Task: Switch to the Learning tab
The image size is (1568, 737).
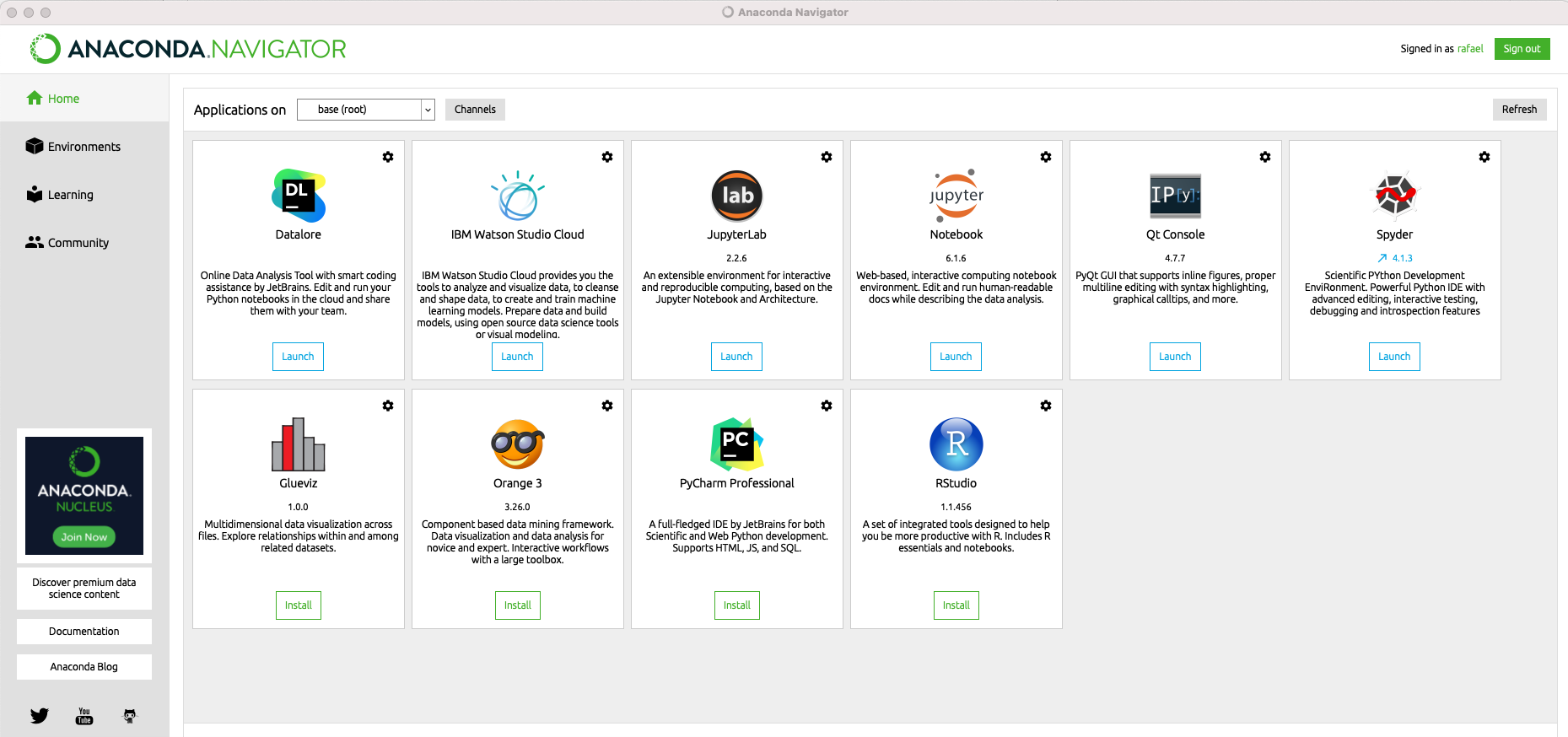Action: pos(84,194)
